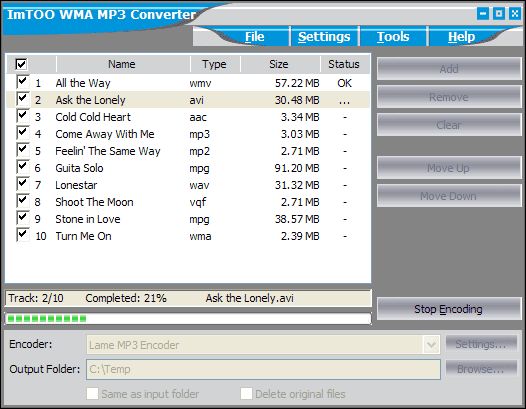Toggle the select-all checkbox in header
The height and width of the screenshot is (409, 526).
[21, 64]
